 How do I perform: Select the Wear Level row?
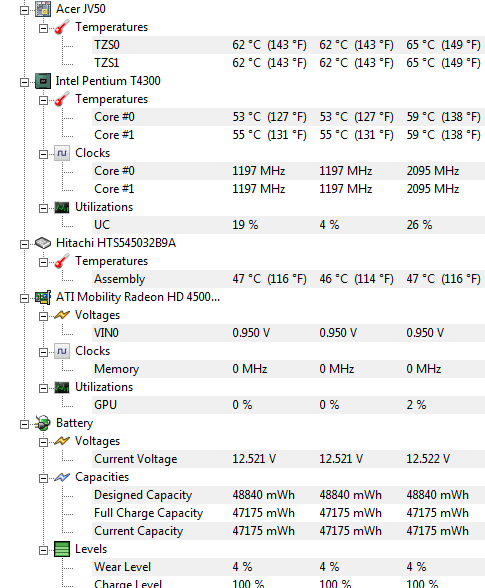point(288,567)
